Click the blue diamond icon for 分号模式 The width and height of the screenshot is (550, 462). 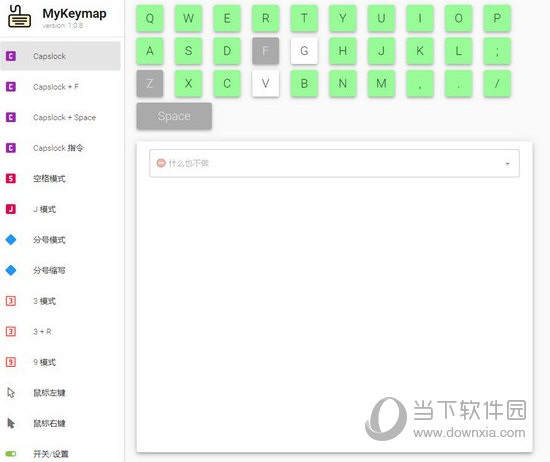11,240
